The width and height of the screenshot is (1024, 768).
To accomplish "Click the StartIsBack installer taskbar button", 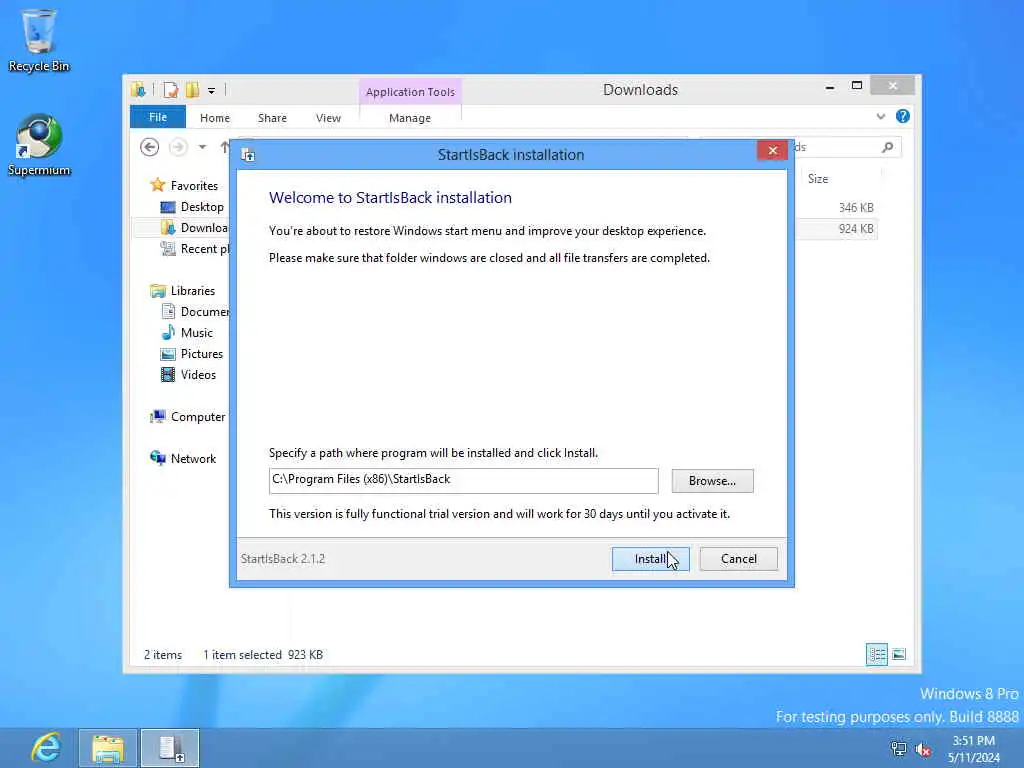I will pyautogui.click(x=170, y=748).
